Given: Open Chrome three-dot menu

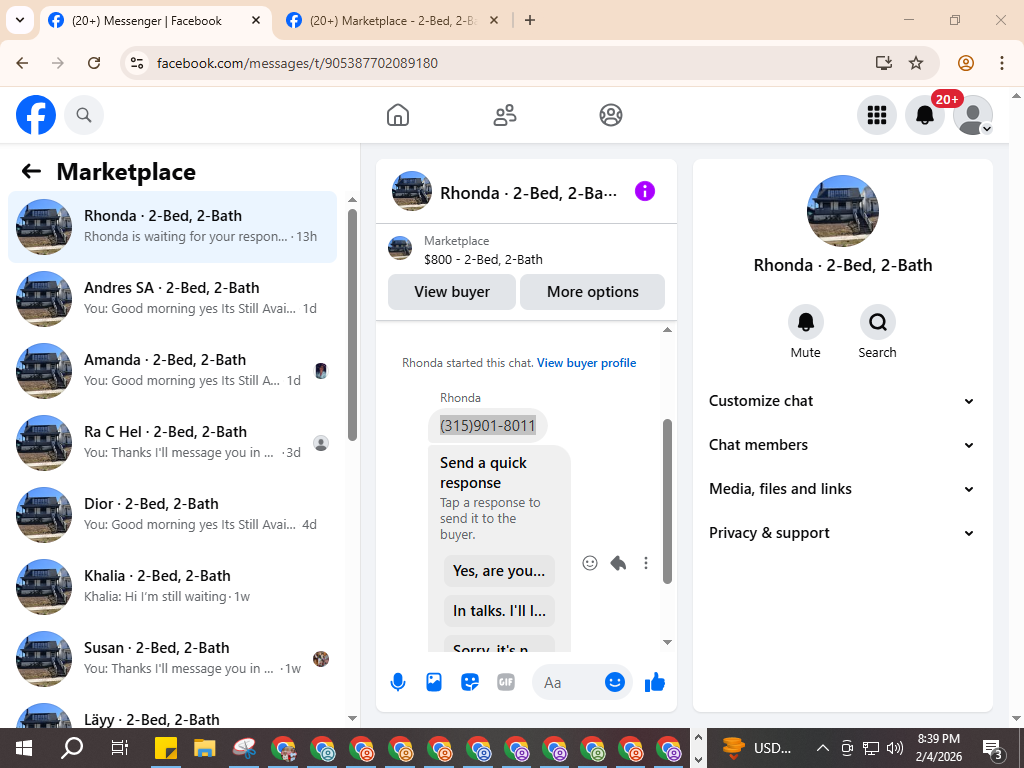Looking at the screenshot, I should (1002, 63).
